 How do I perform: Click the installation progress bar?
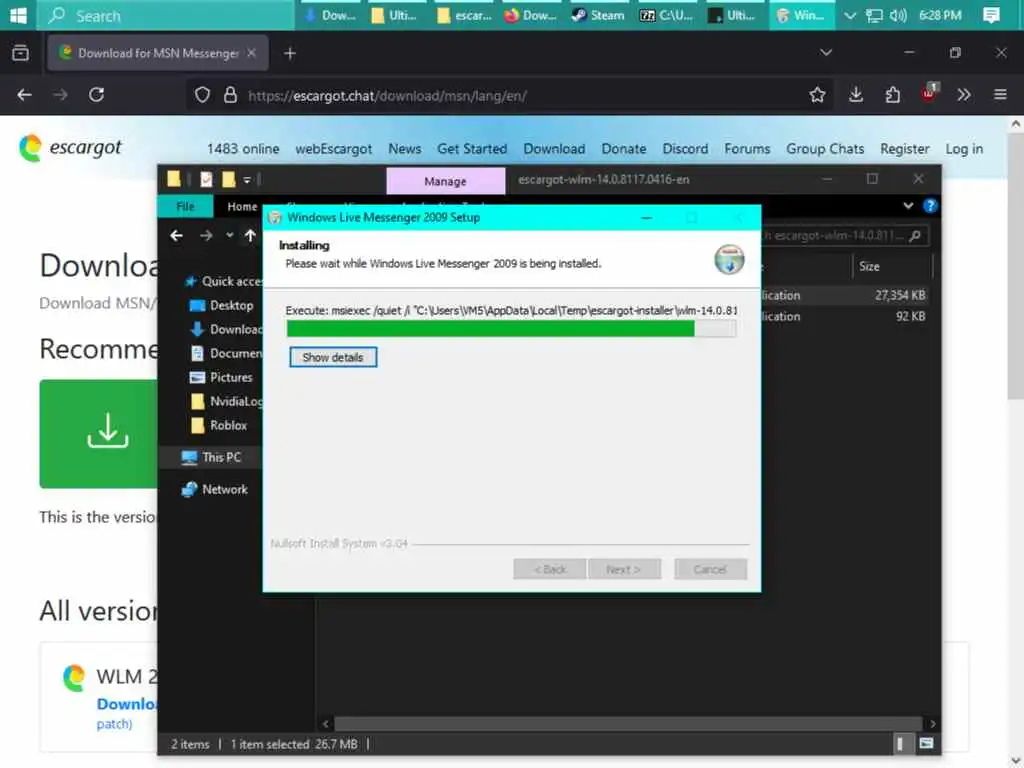click(x=511, y=328)
